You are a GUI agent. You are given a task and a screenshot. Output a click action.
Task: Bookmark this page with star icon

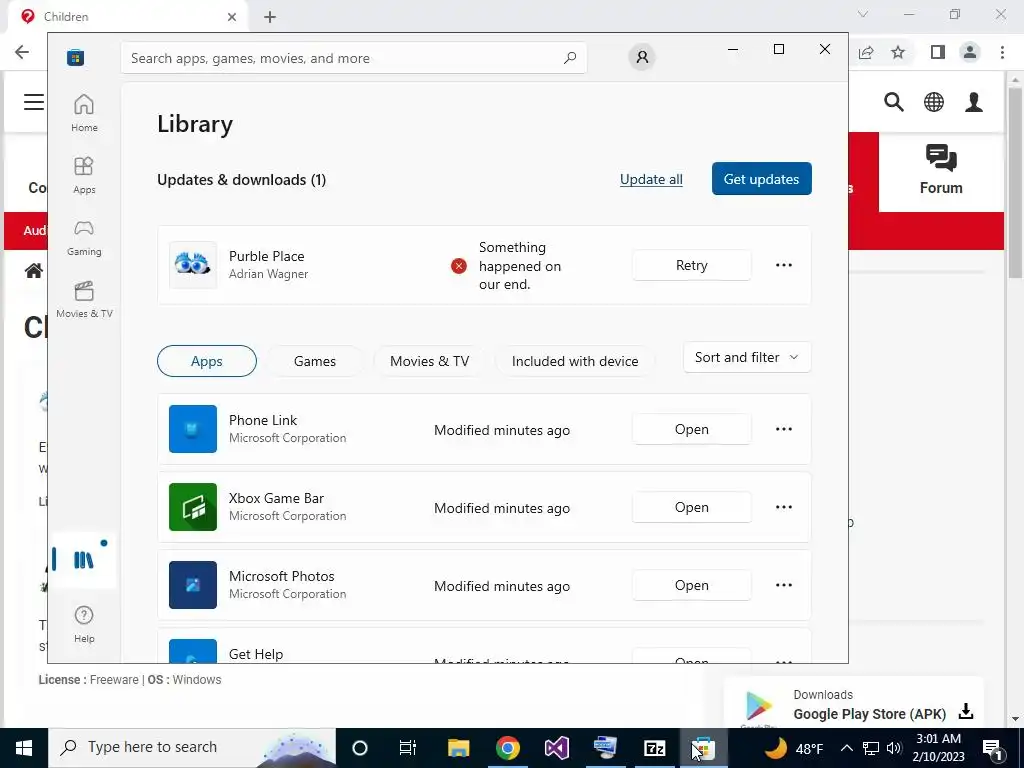[898, 52]
